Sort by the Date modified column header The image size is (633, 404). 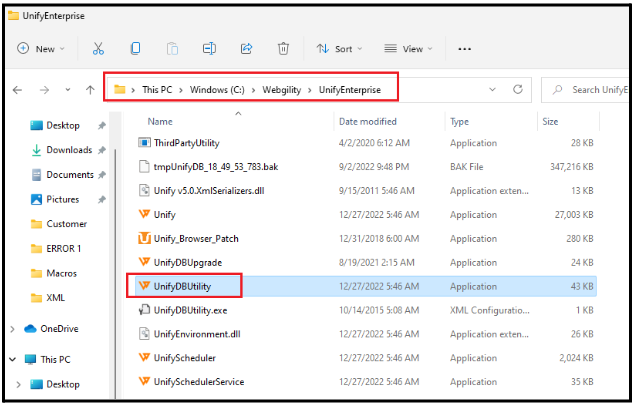(x=368, y=121)
